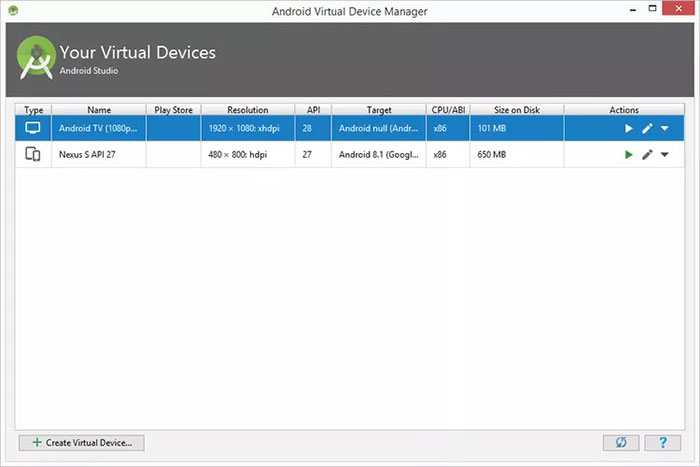Sort devices by the Name column header

point(99,110)
